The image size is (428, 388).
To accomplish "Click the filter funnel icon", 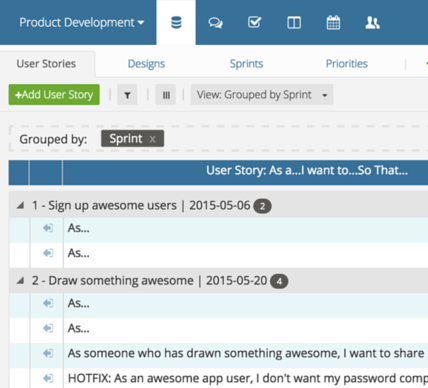I will pyautogui.click(x=127, y=95).
